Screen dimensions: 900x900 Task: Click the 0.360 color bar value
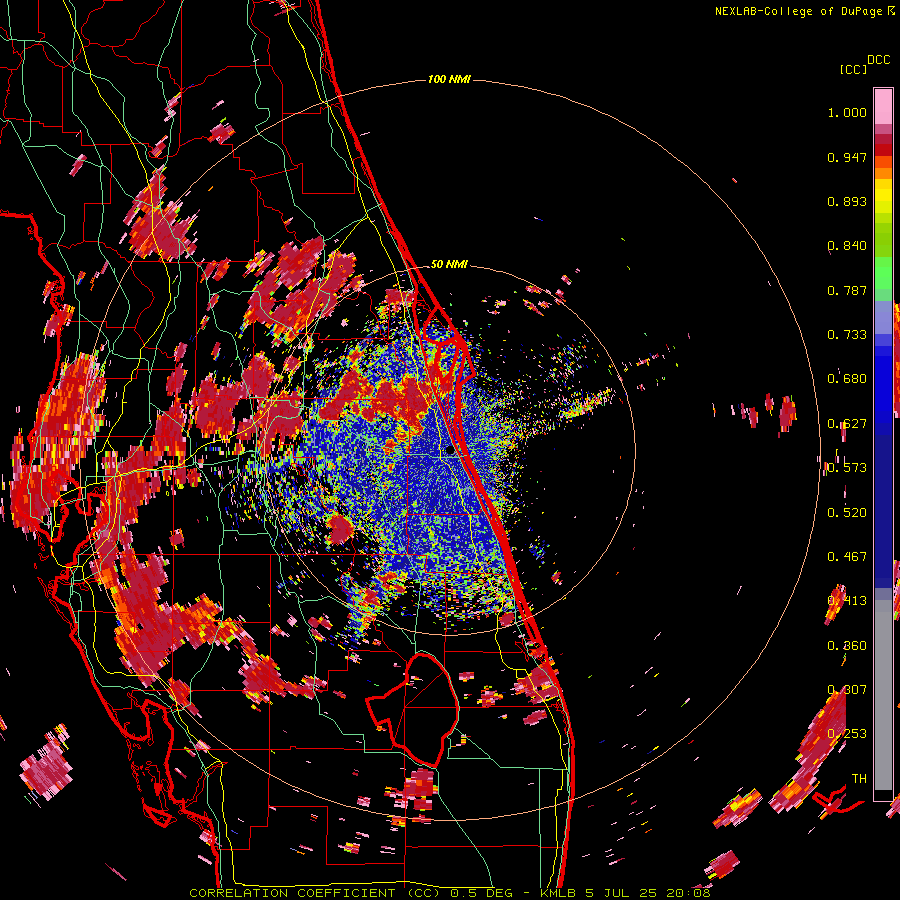click(847, 646)
